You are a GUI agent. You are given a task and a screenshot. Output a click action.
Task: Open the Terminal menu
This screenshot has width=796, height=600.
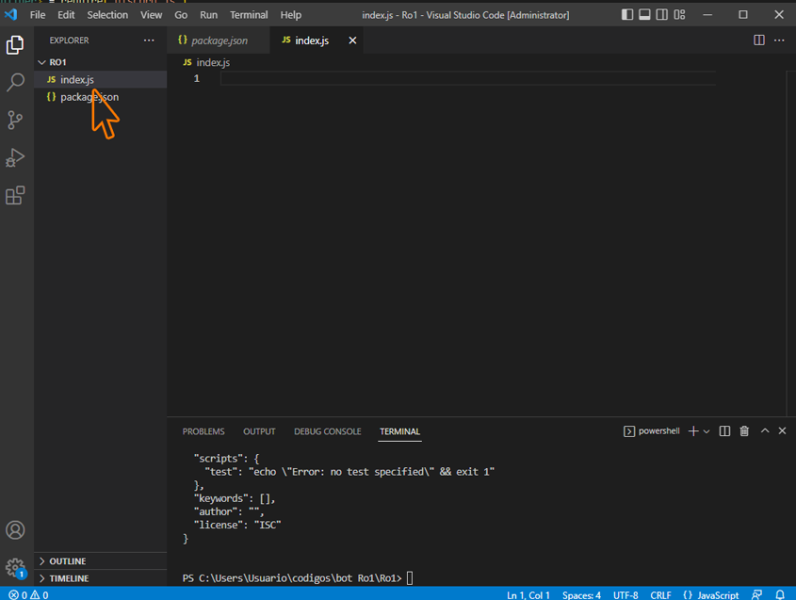(248, 15)
